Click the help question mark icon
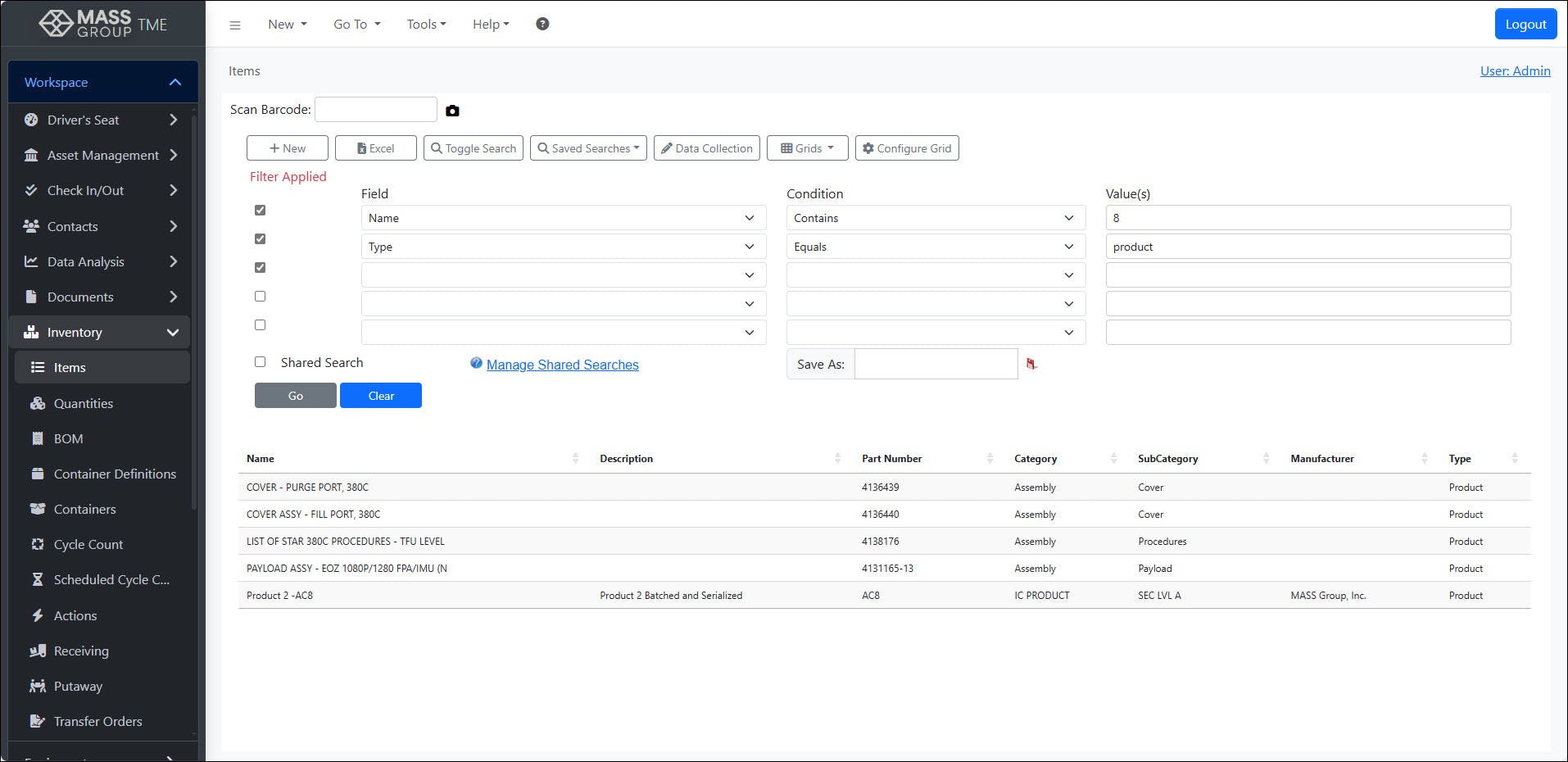Screen dimensions: 1568x762 pyautogui.click(x=542, y=25)
